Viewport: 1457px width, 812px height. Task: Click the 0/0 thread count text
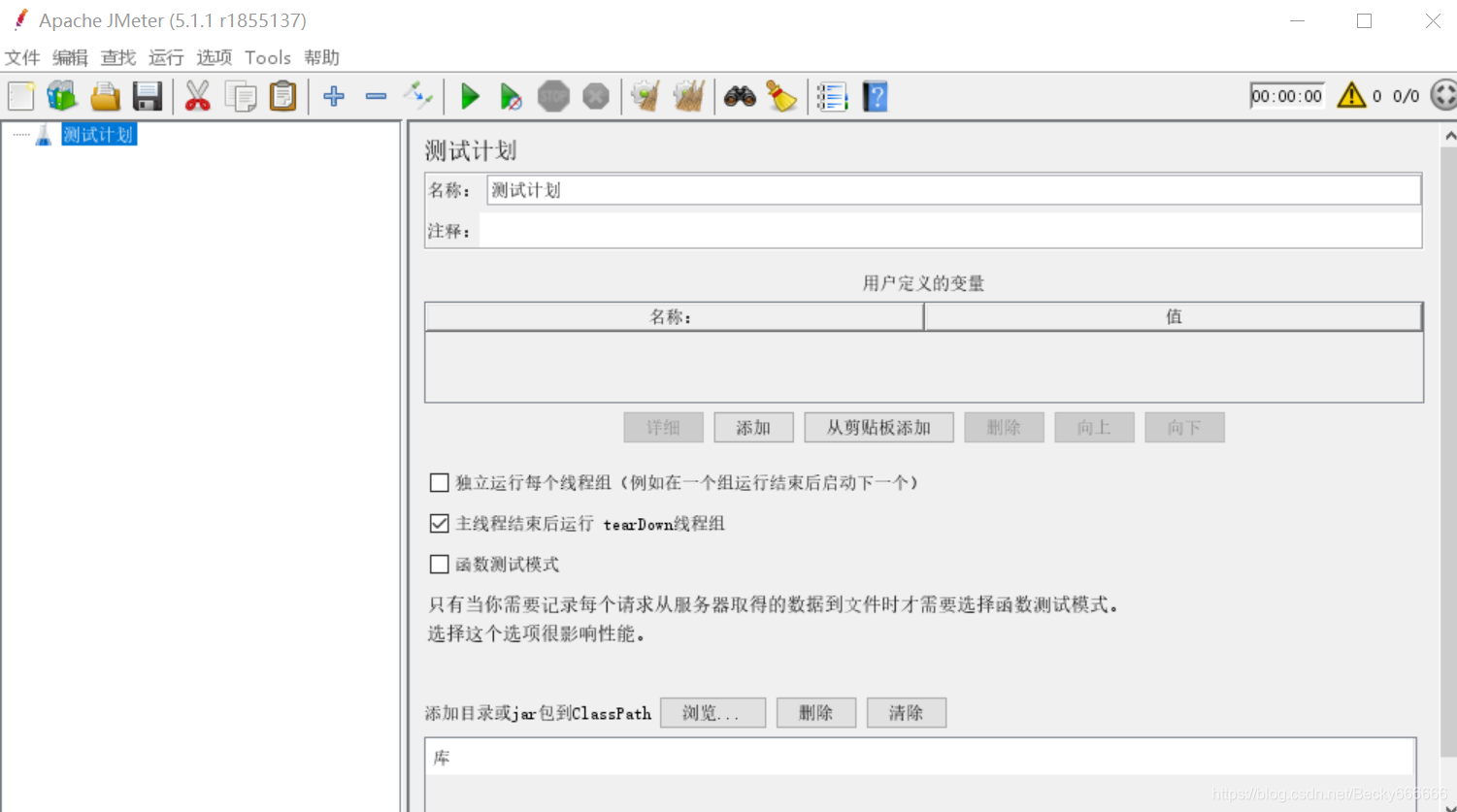click(x=1406, y=95)
